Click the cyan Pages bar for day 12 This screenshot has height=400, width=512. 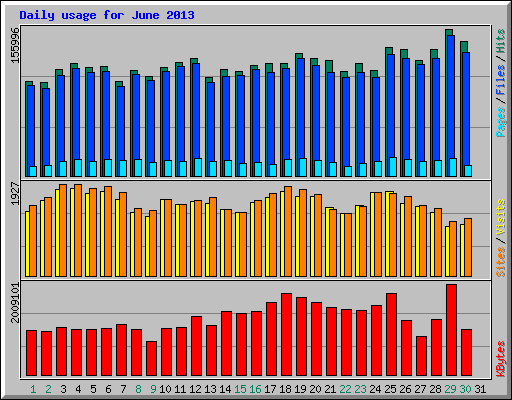(198, 167)
